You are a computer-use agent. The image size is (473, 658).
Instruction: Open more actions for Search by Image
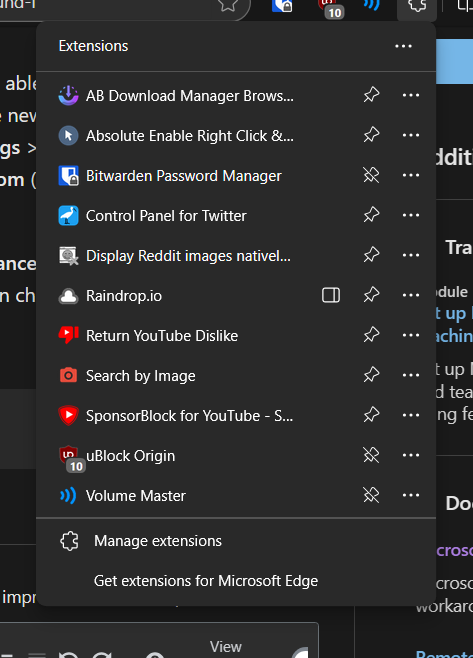[410, 375]
